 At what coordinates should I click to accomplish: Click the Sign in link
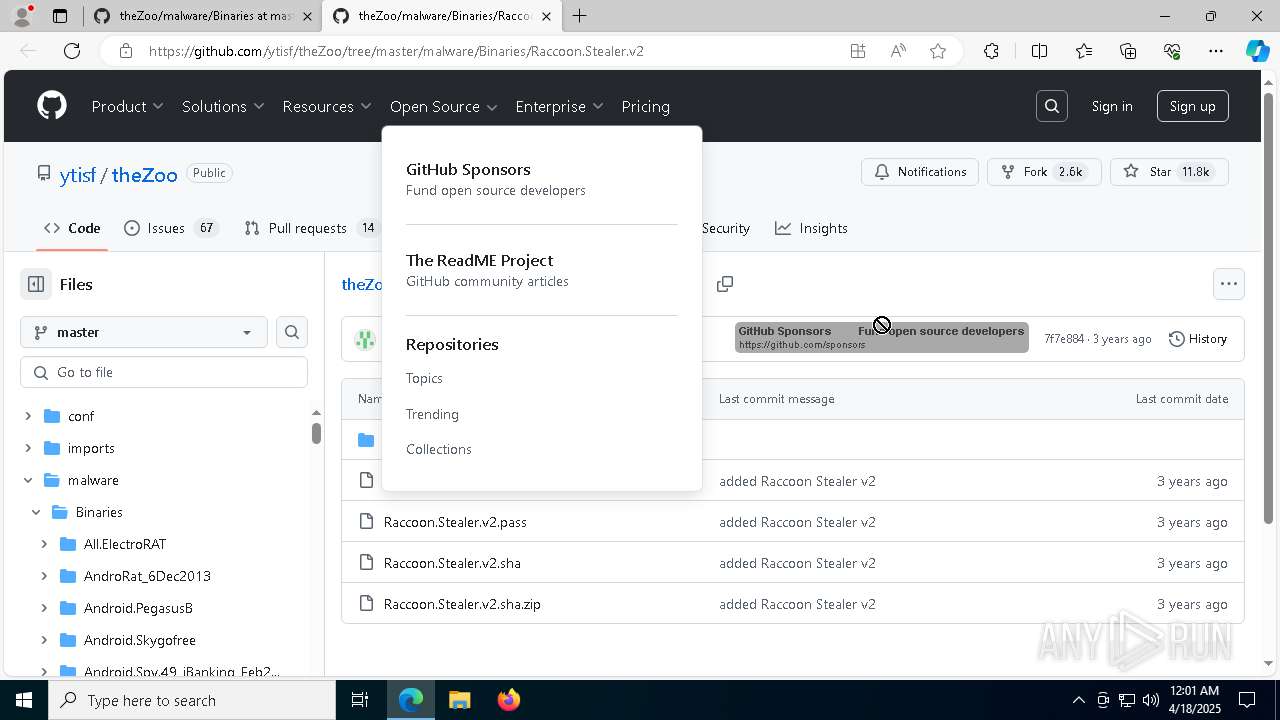(1112, 106)
